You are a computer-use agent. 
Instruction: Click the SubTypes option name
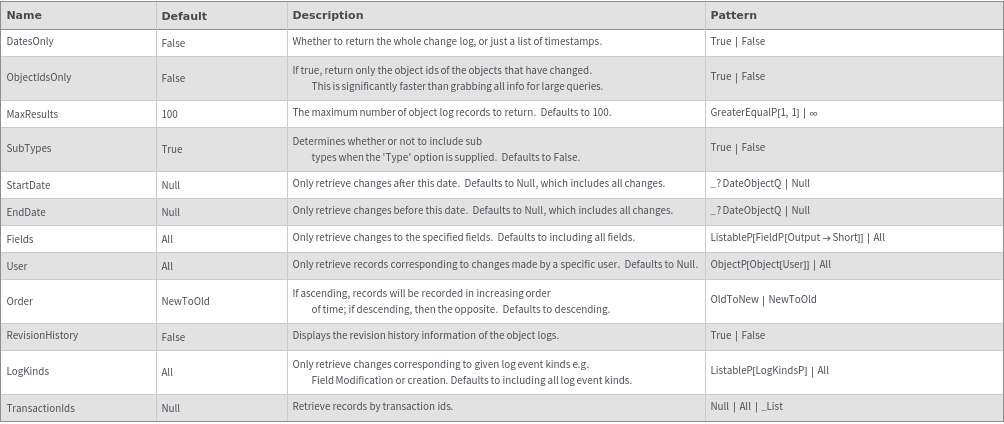[x=29, y=148]
